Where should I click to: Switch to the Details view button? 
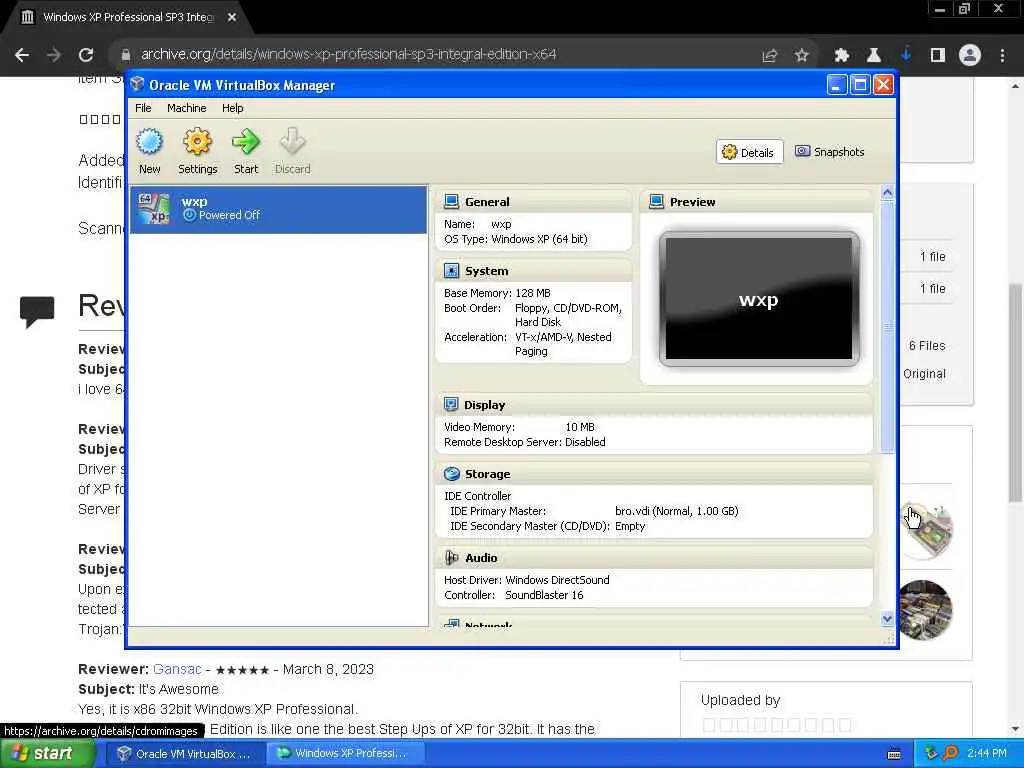pyautogui.click(x=748, y=152)
